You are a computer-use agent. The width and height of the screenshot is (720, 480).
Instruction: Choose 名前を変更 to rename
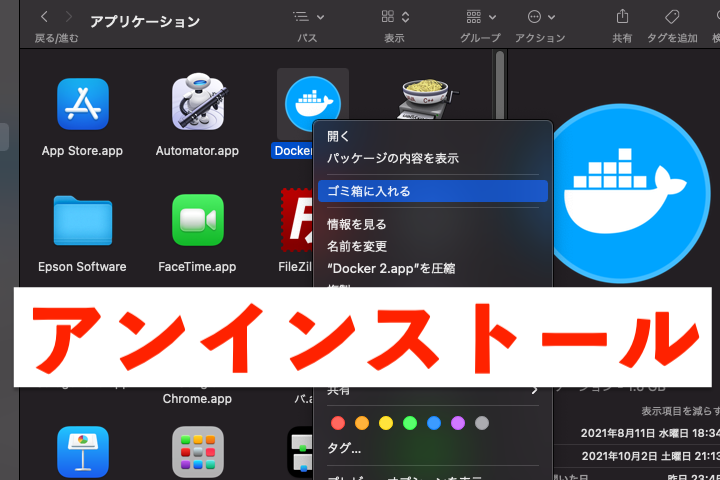point(433,246)
